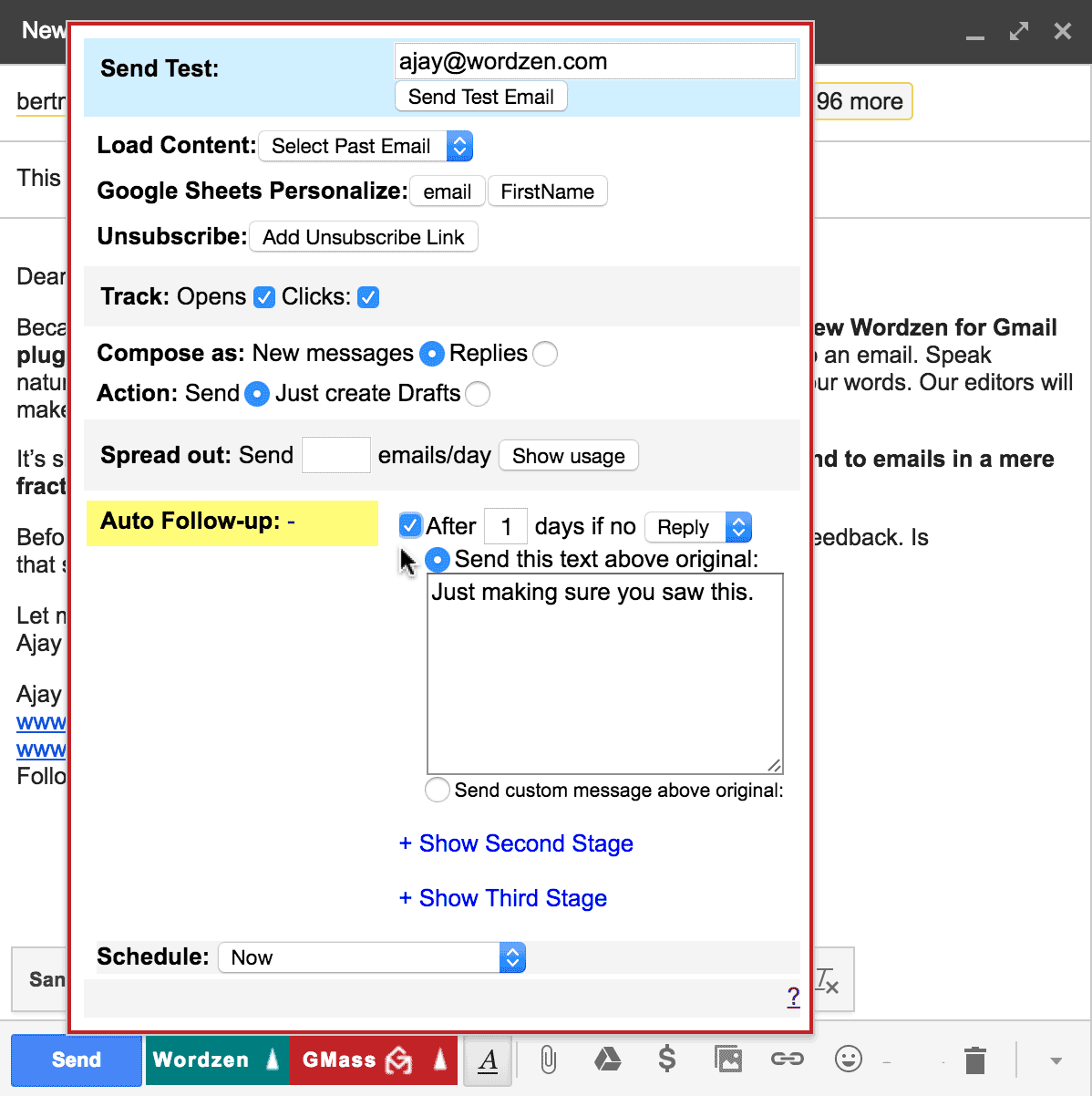Image resolution: width=1092 pixels, height=1096 pixels.
Task: Click the textarea resize handle corner
Action: [774, 765]
